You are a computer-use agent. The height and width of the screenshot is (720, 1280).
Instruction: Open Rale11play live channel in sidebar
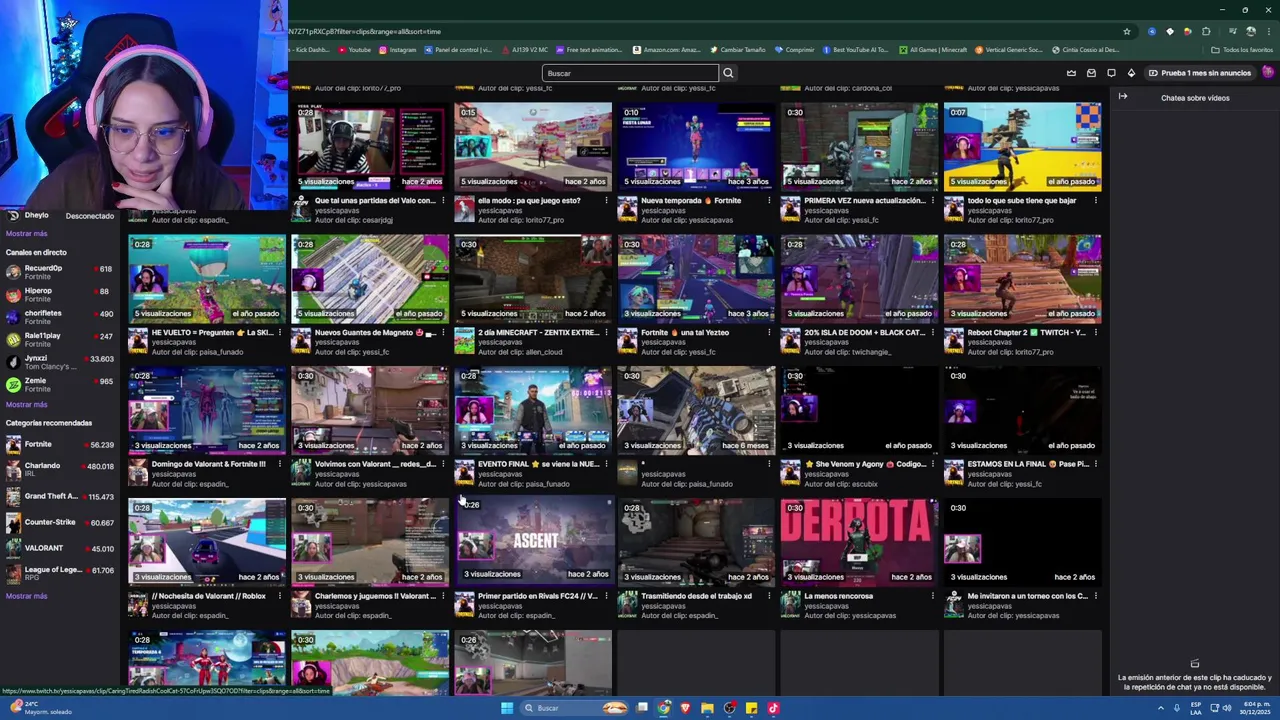(58, 340)
